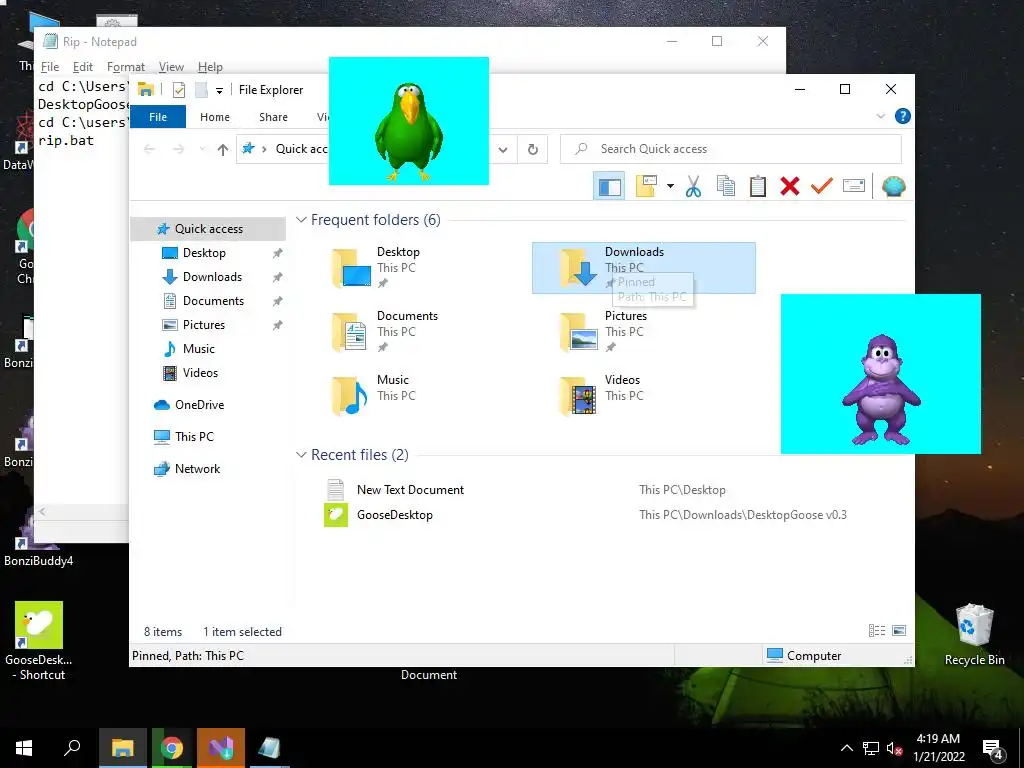
Task: Open the Home ribbon tab
Action: [x=215, y=117]
